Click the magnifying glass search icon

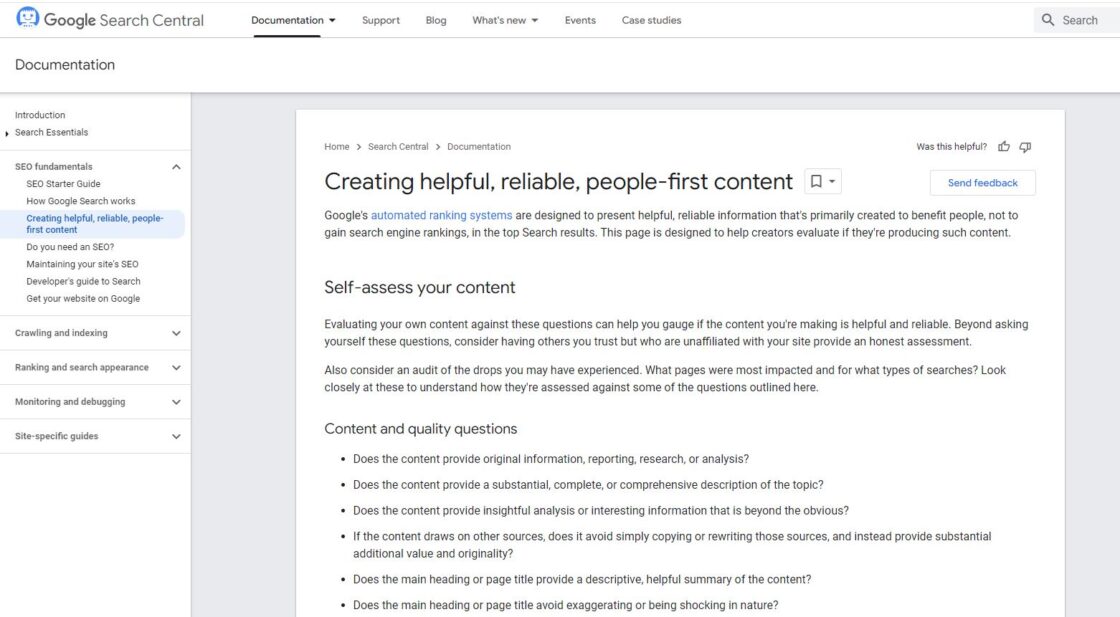coord(1046,19)
